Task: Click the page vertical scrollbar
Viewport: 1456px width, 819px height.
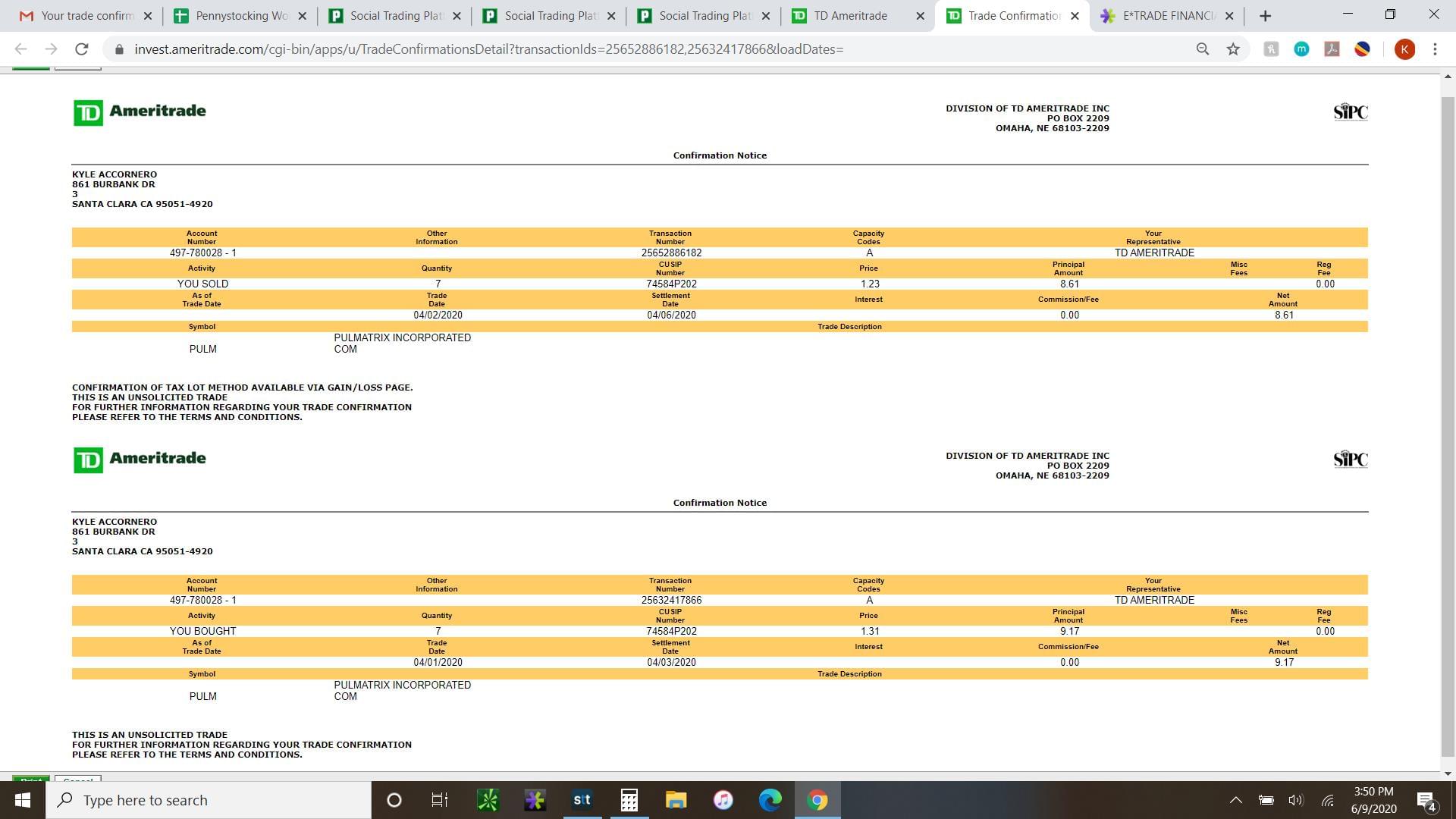Action: coord(1448,425)
